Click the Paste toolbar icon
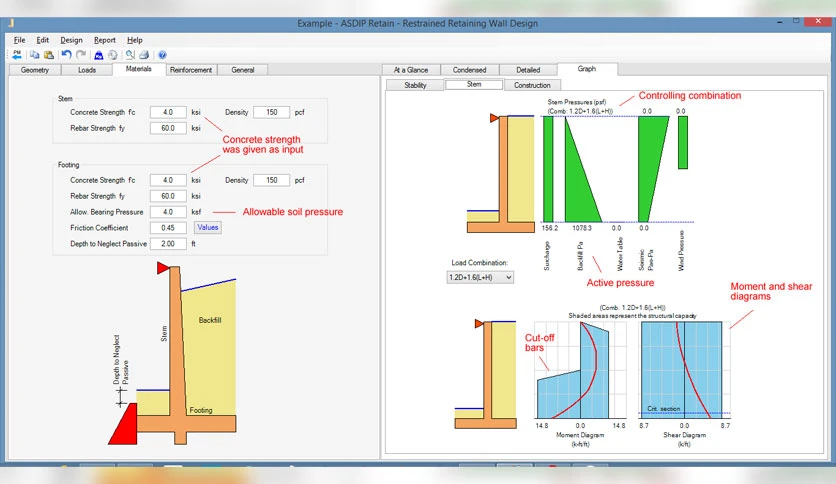The image size is (836, 484). (49, 54)
